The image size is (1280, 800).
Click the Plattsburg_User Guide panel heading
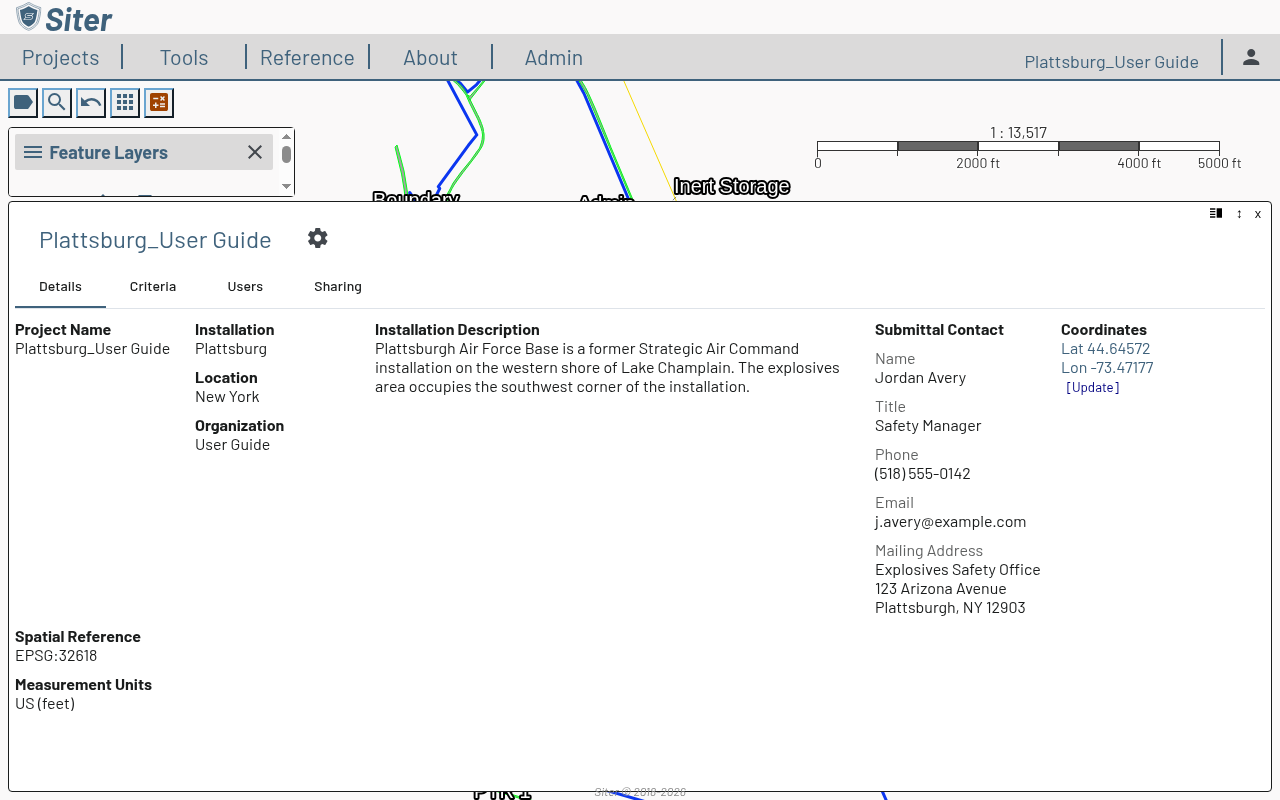[155, 240]
